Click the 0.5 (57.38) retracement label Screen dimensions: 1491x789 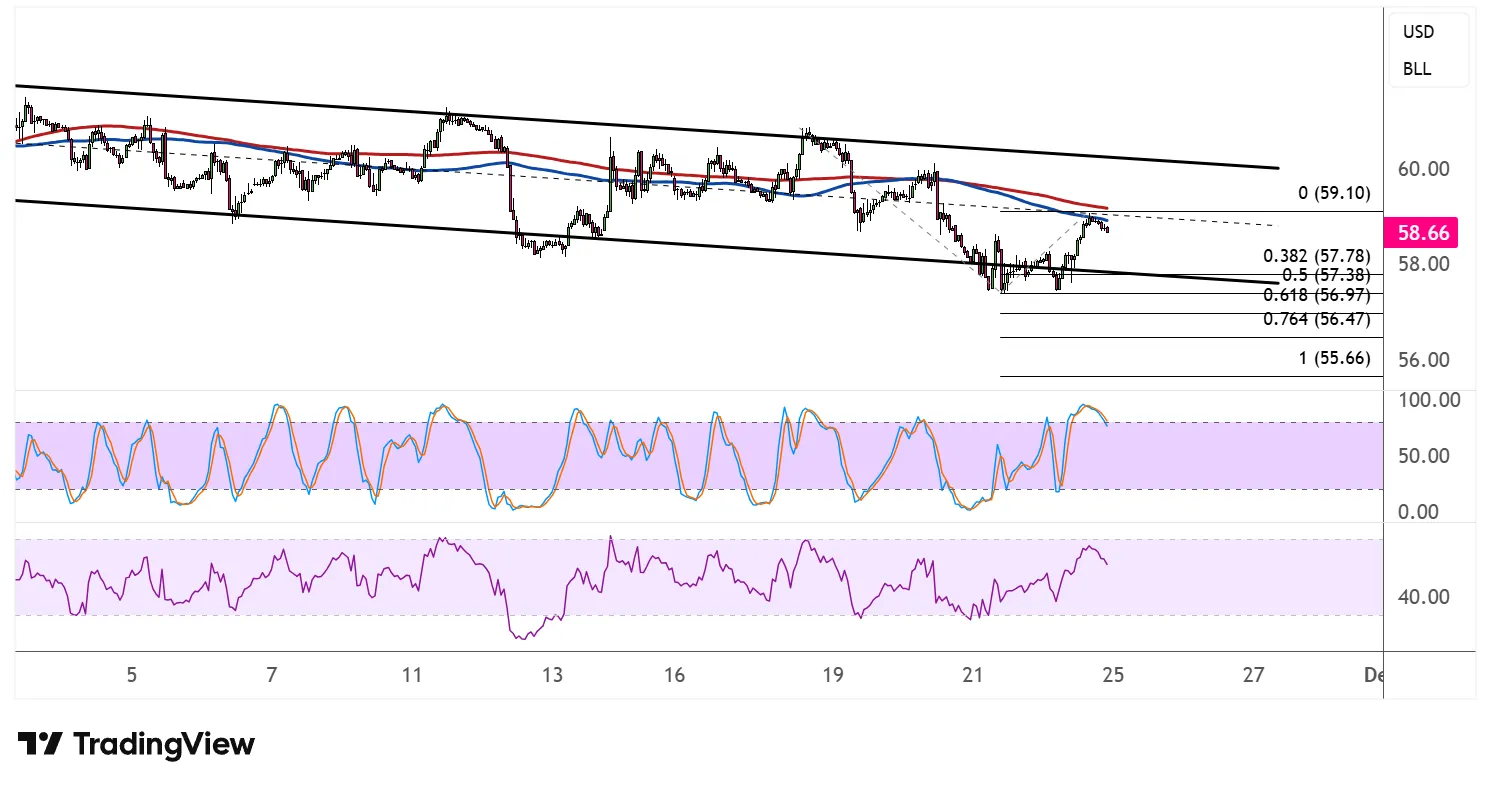pos(1322,275)
